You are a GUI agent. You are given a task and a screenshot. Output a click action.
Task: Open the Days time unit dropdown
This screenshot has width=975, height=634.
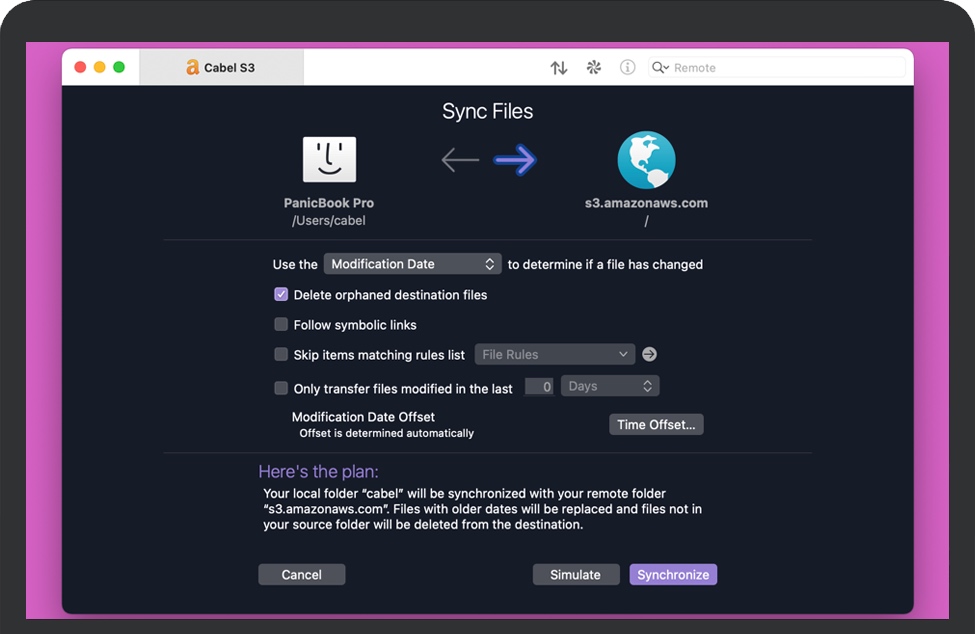[609, 387]
